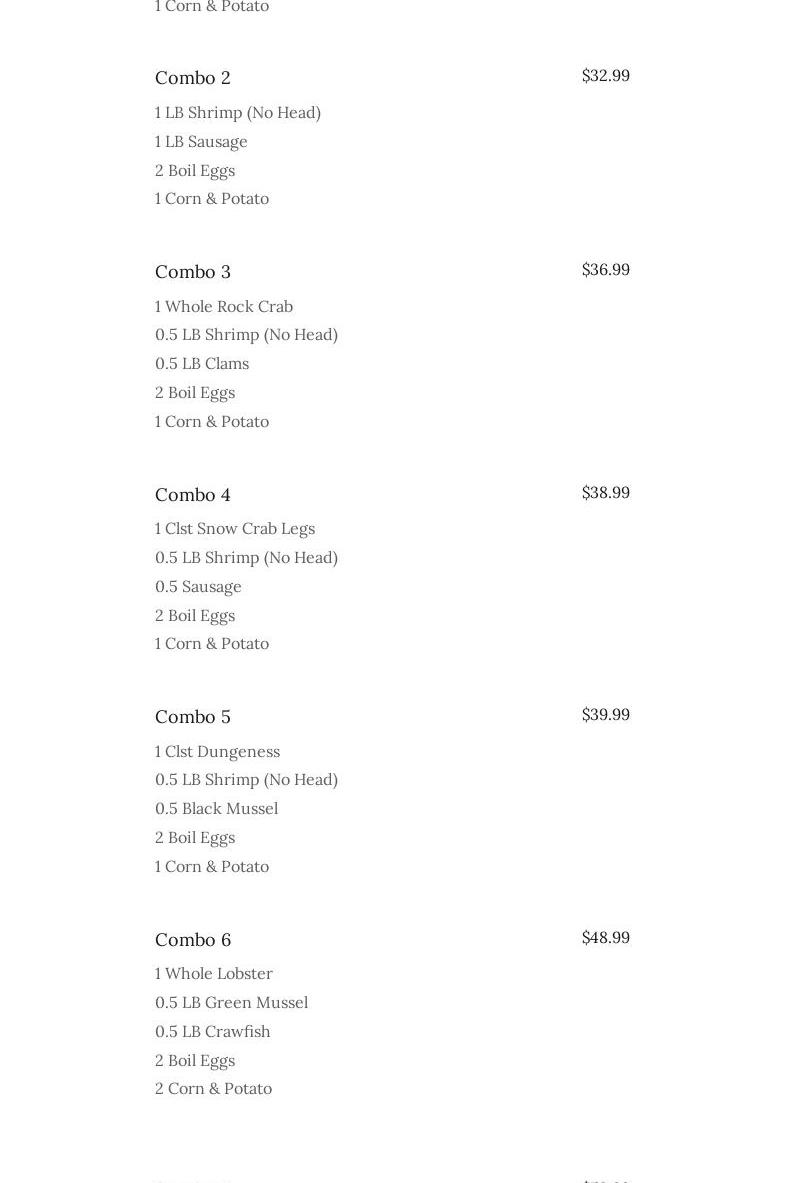Image resolution: width=785 pixels, height=1183 pixels.
Task: Choose the Combo 6 heading
Action: pos(192,940)
